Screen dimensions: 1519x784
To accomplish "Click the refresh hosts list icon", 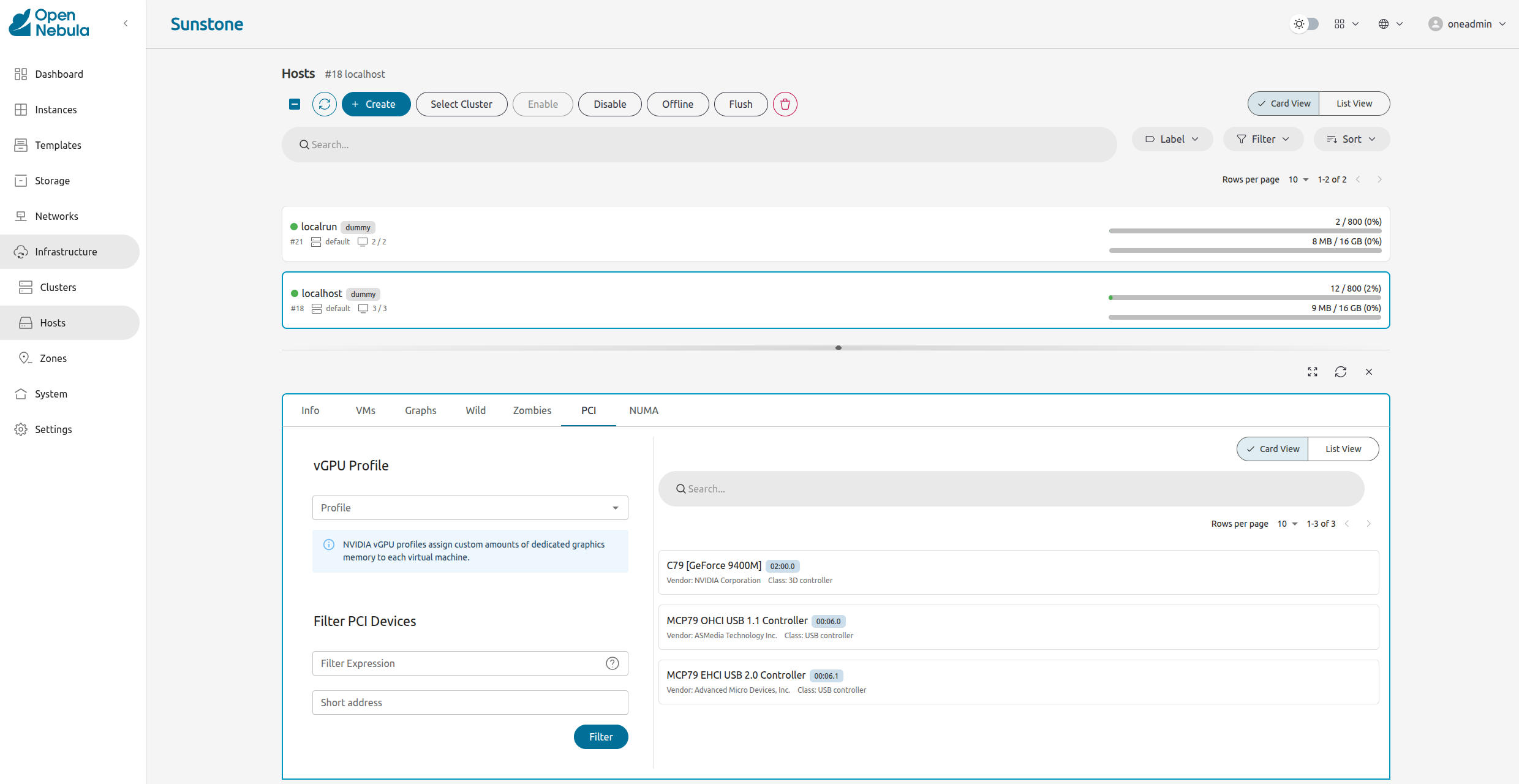I will [325, 104].
